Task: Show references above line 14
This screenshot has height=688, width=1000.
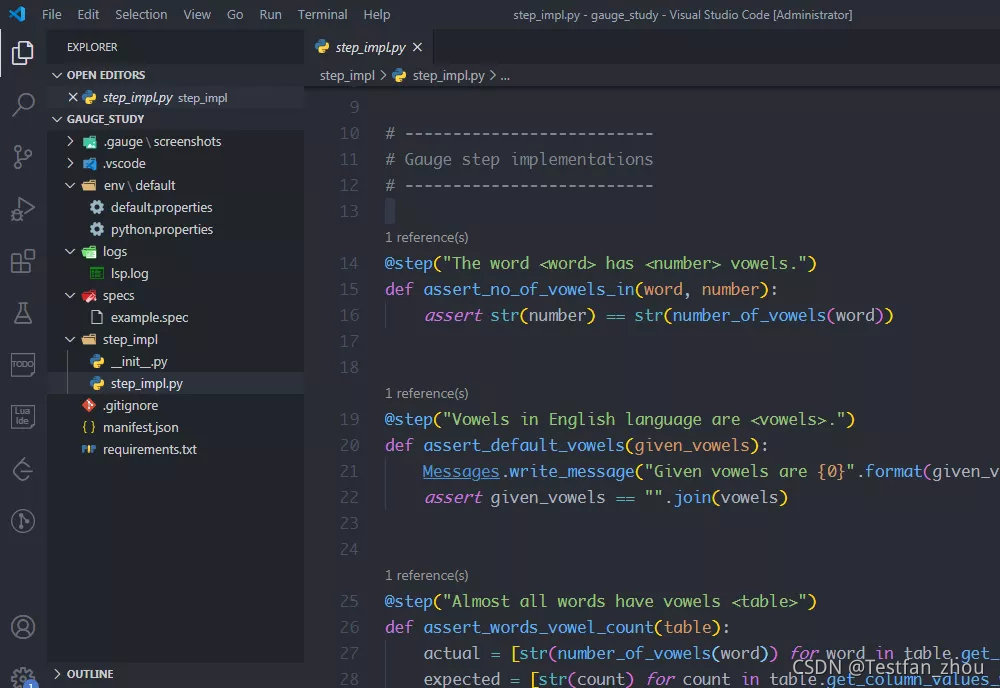Action: pyautogui.click(x=427, y=237)
